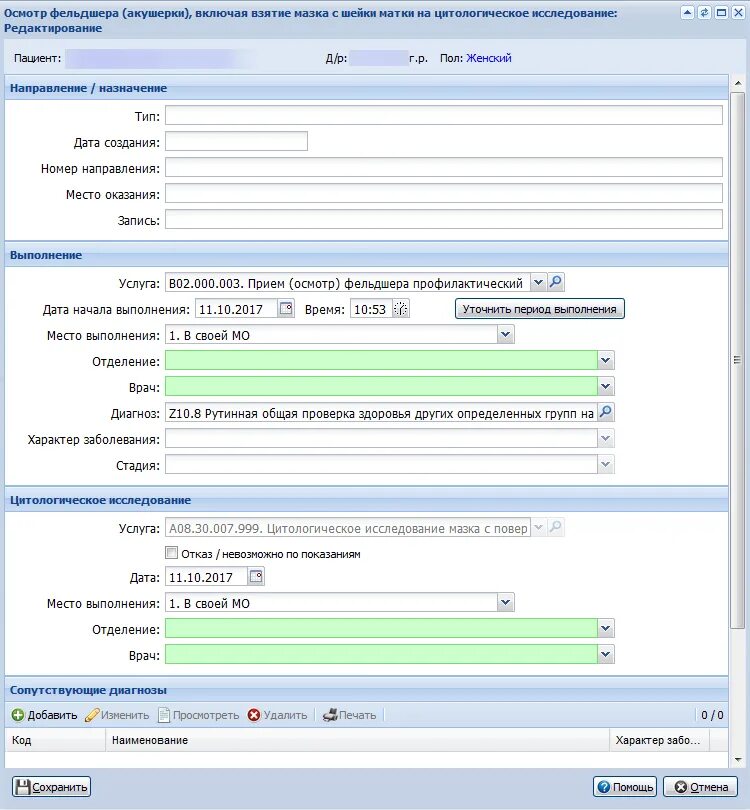Click the Диагноз field with Z10.8
The image size is (750, 810).
click(381, 412)
